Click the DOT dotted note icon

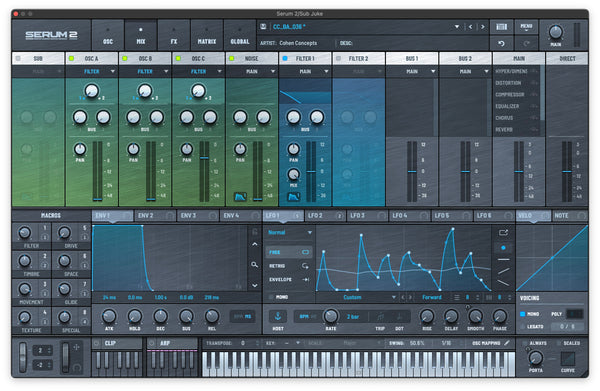(x=399, y=317)
